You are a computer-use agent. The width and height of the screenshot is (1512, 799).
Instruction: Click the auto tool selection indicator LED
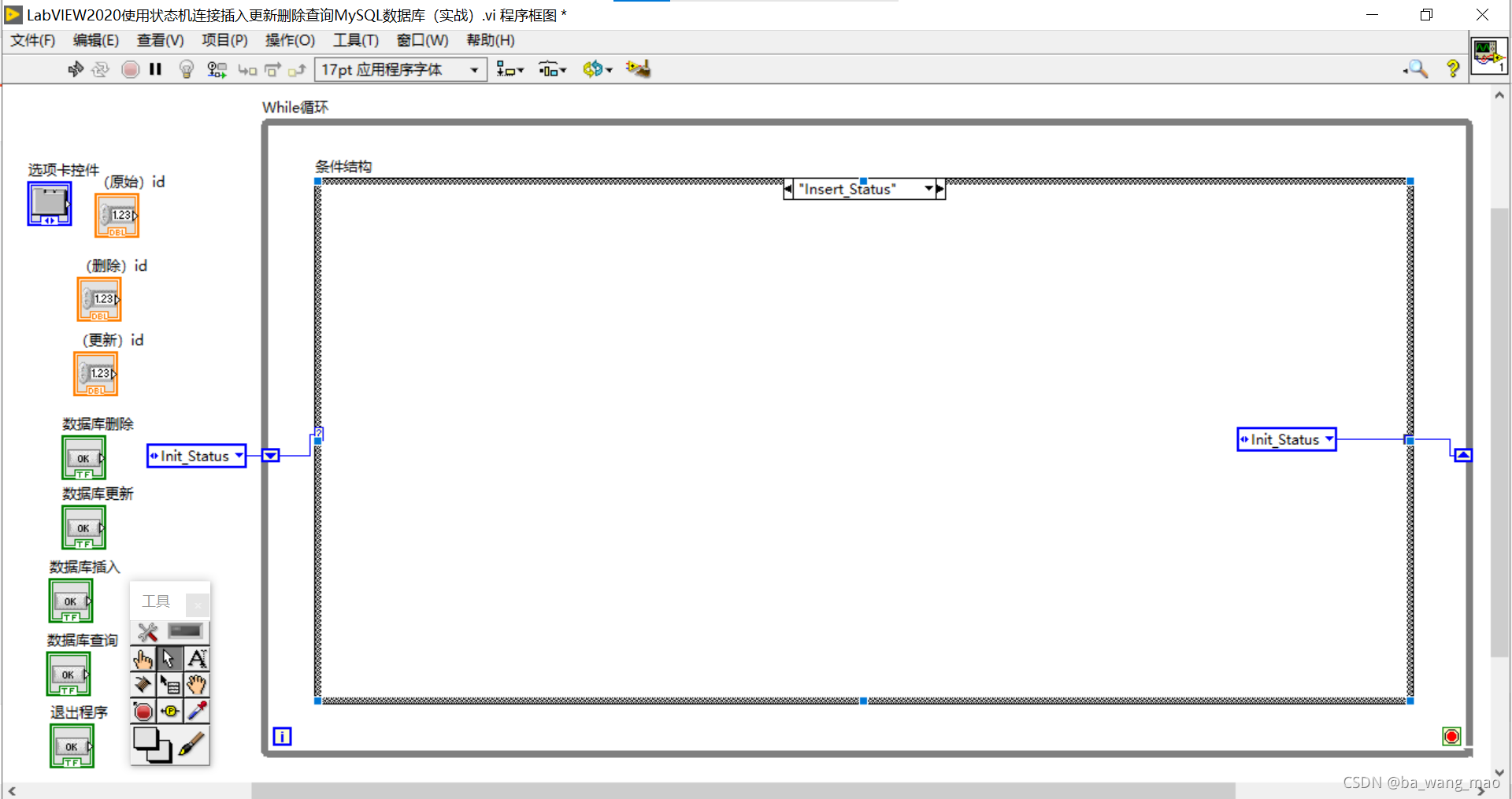(186, 631)
